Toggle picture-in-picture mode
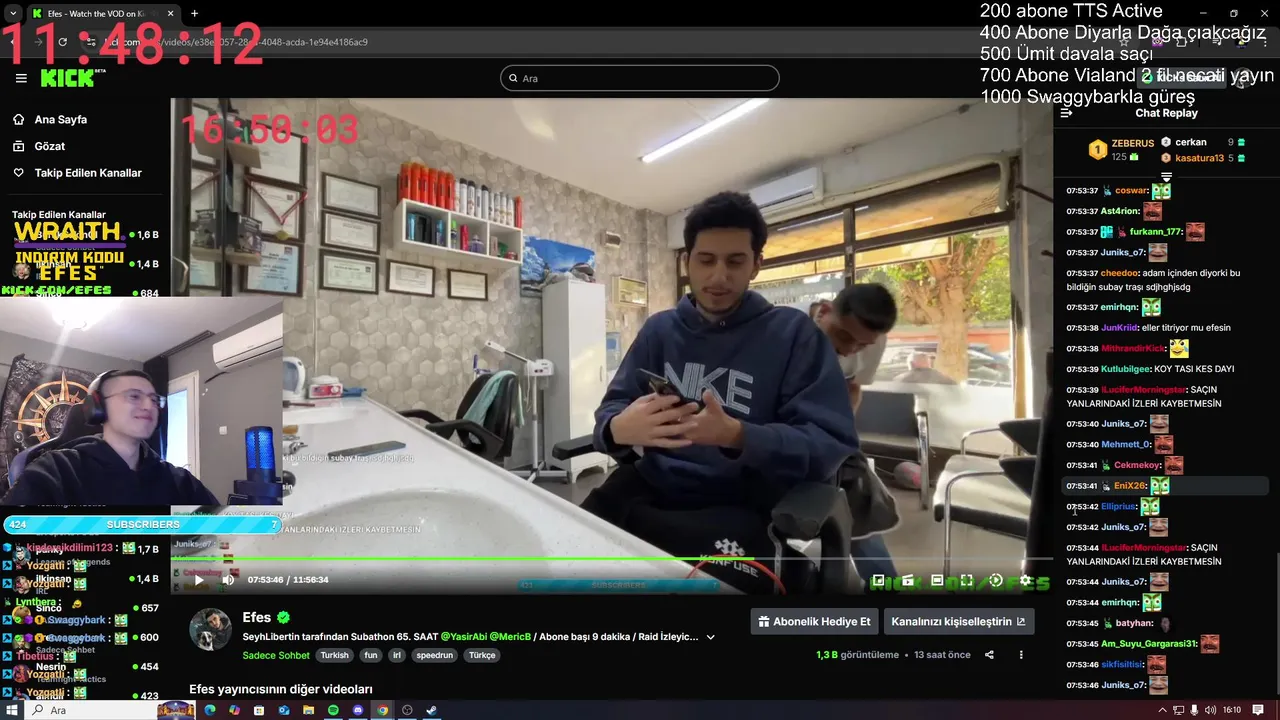Screen dimensions: 1280x720 (x=878, y=580)
